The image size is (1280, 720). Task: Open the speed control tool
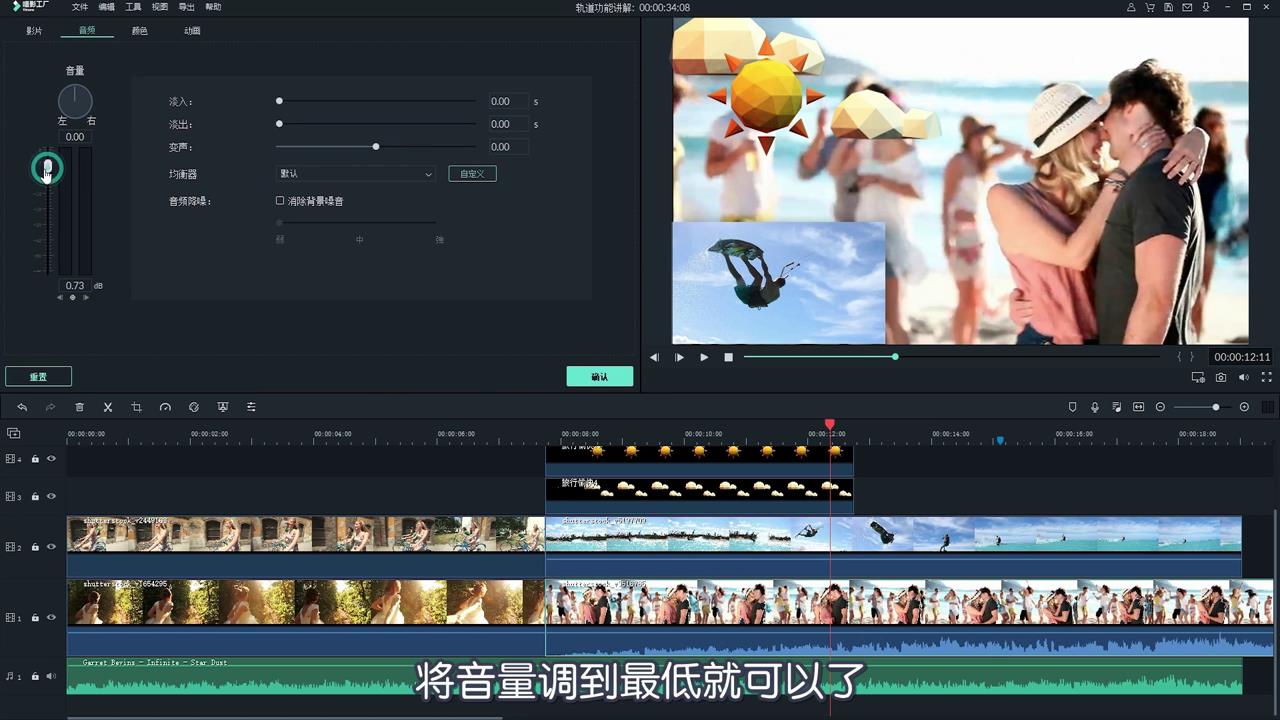point(165,407)
